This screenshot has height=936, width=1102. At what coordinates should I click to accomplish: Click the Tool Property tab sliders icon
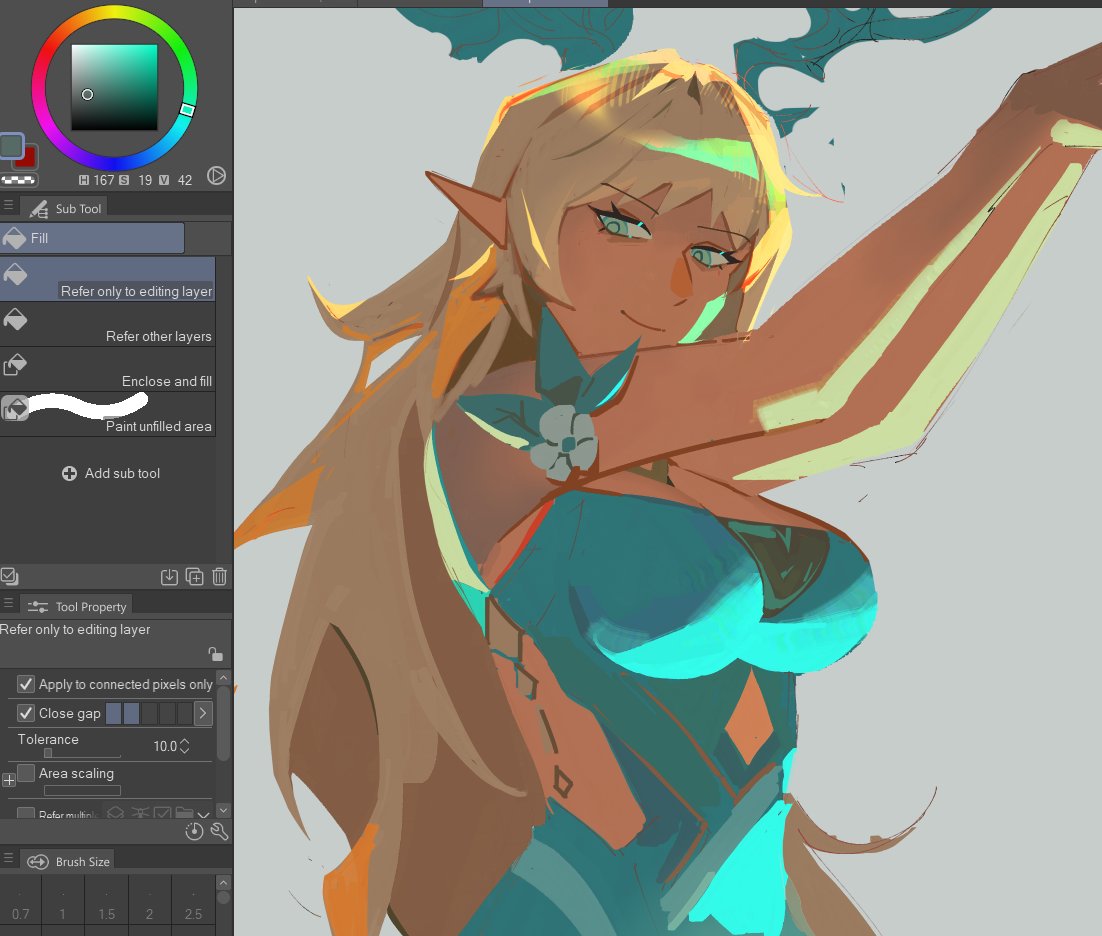click(x=38, y=606)
